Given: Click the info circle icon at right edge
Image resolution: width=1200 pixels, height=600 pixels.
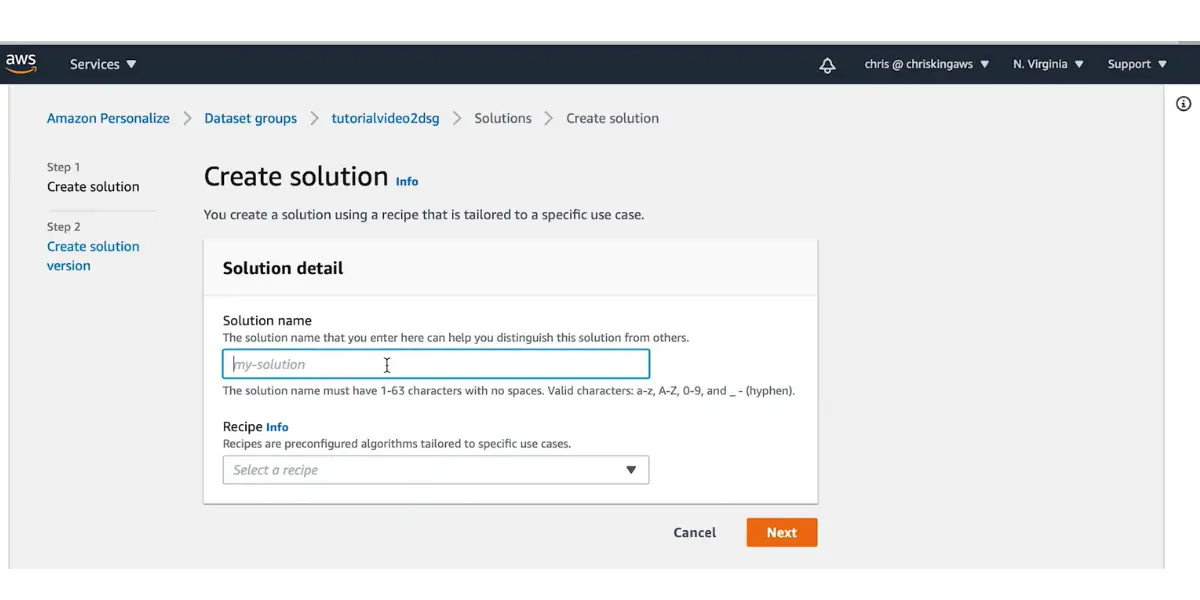Looking at the screenshot, I should [1183, 104].
